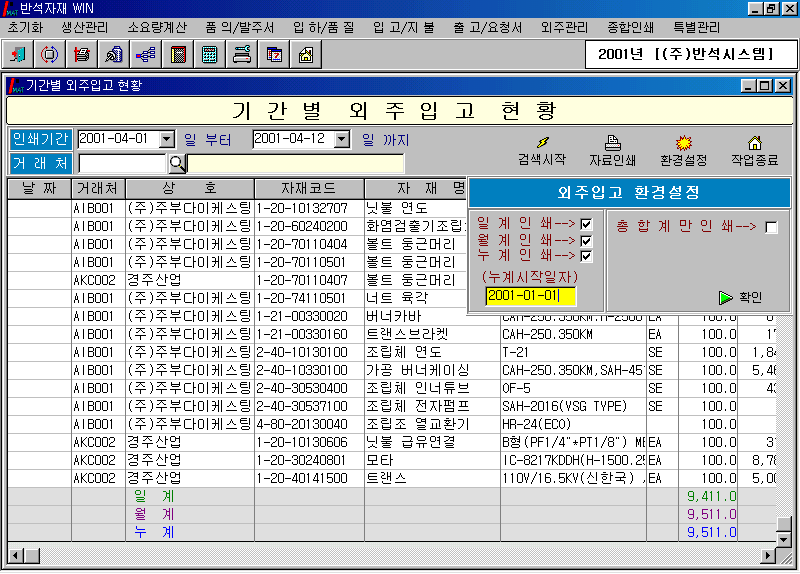The height and width of the screenshot is (574, 800).
Task: Click 작업종료 to end the task
Action: [x=755, y=151]
